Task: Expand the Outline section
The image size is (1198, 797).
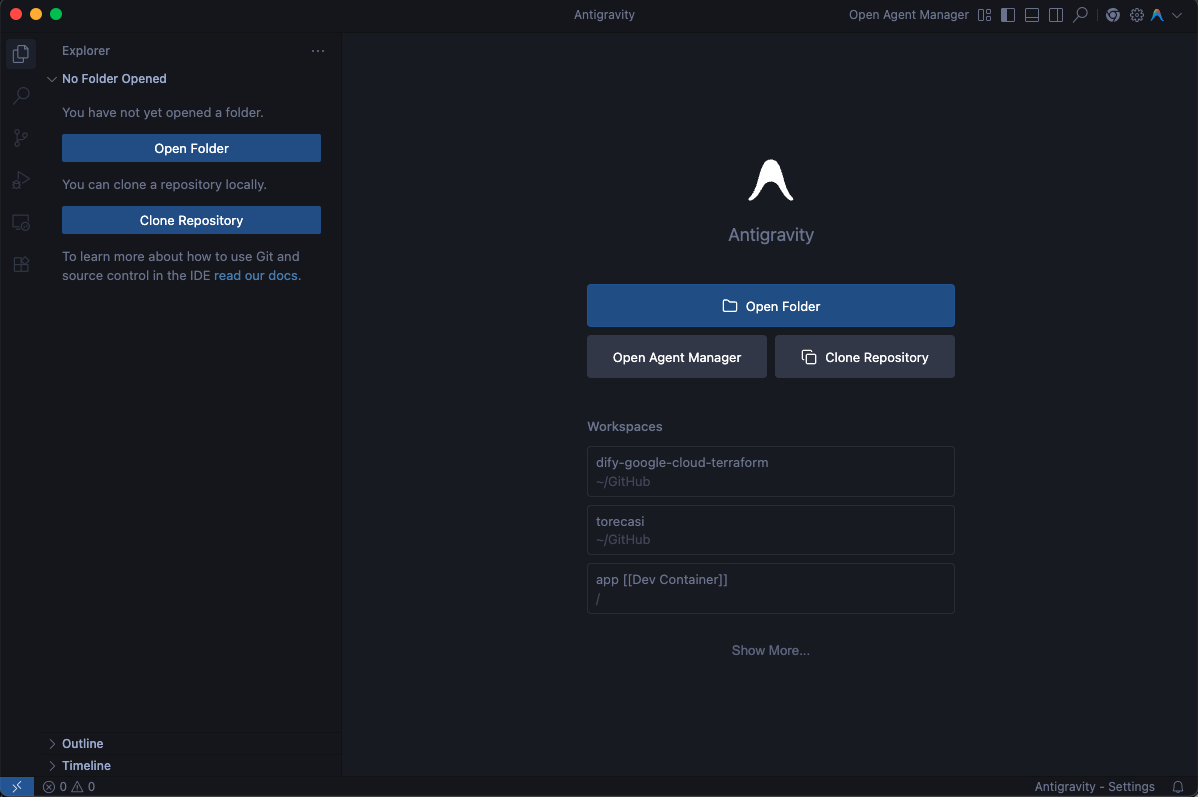Action: [x=52, y=744]
